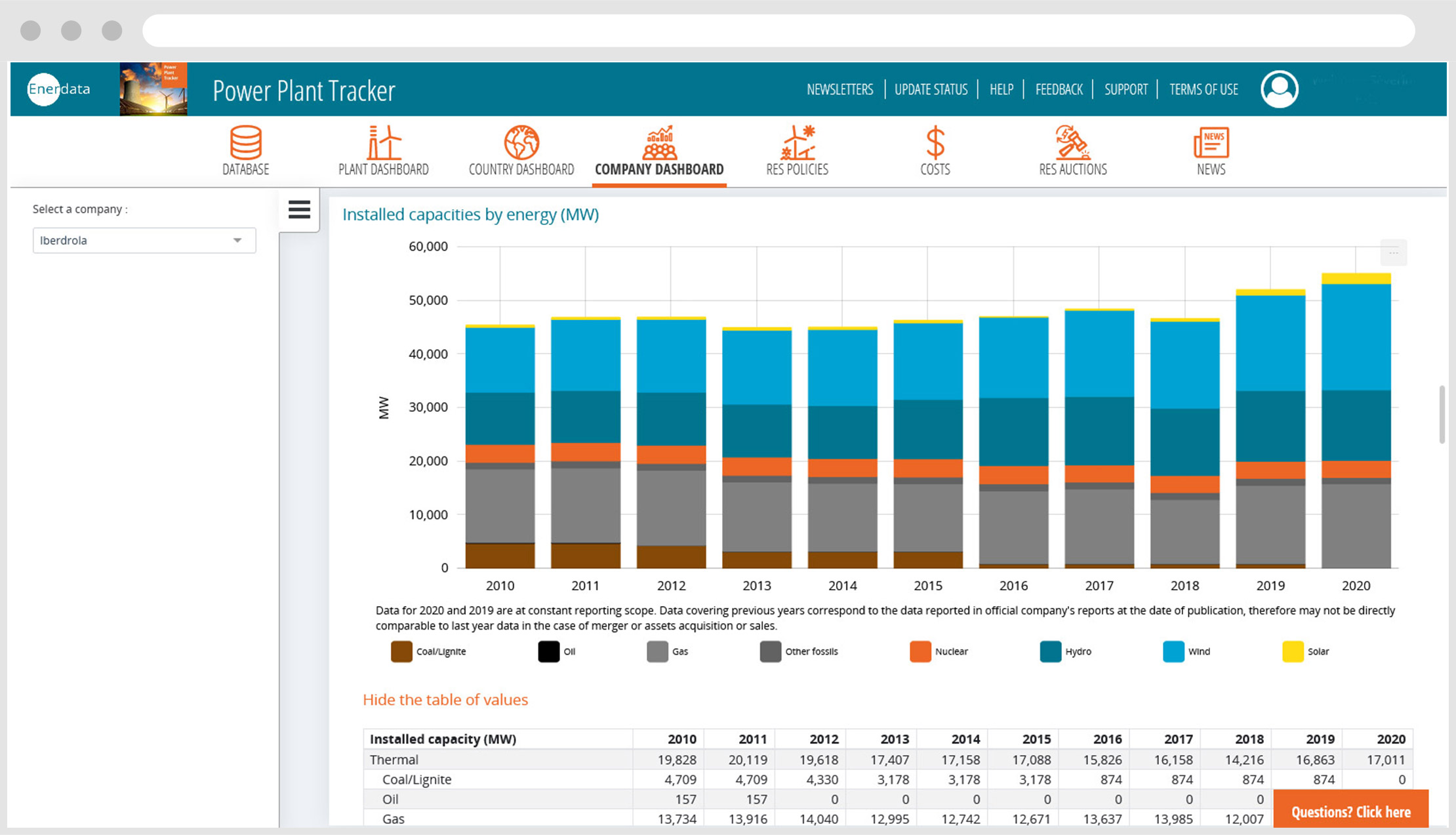
Task: Toggle the hamburger sidebar menu
Action: (x=299, y=209)
